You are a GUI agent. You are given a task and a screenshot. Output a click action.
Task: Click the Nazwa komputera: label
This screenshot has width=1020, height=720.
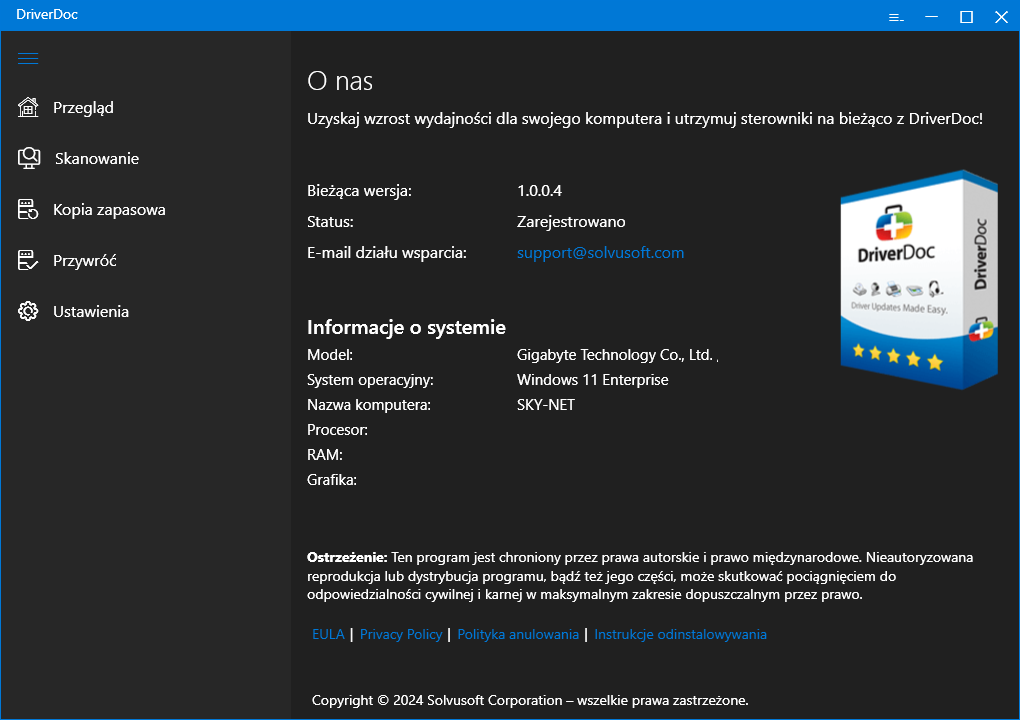pyautogui.click(x=369, y=405)
